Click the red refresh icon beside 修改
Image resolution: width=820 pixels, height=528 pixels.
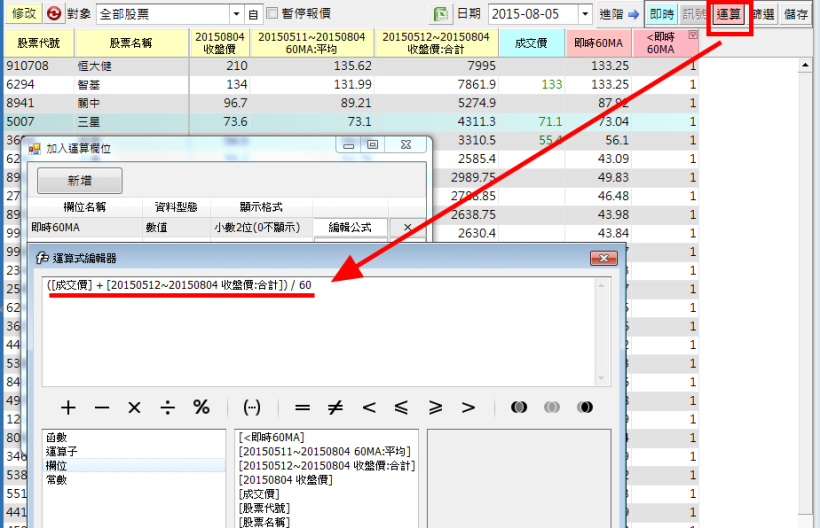tap(53, 14)
